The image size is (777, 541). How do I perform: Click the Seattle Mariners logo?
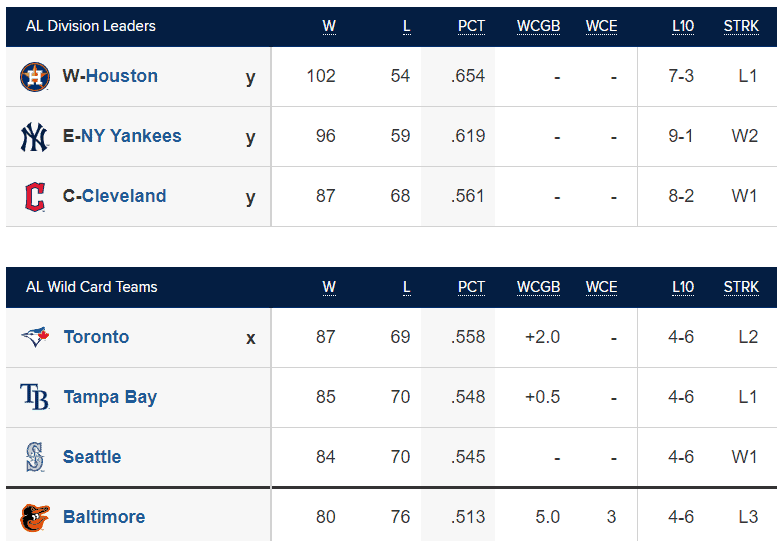[35, 457]
